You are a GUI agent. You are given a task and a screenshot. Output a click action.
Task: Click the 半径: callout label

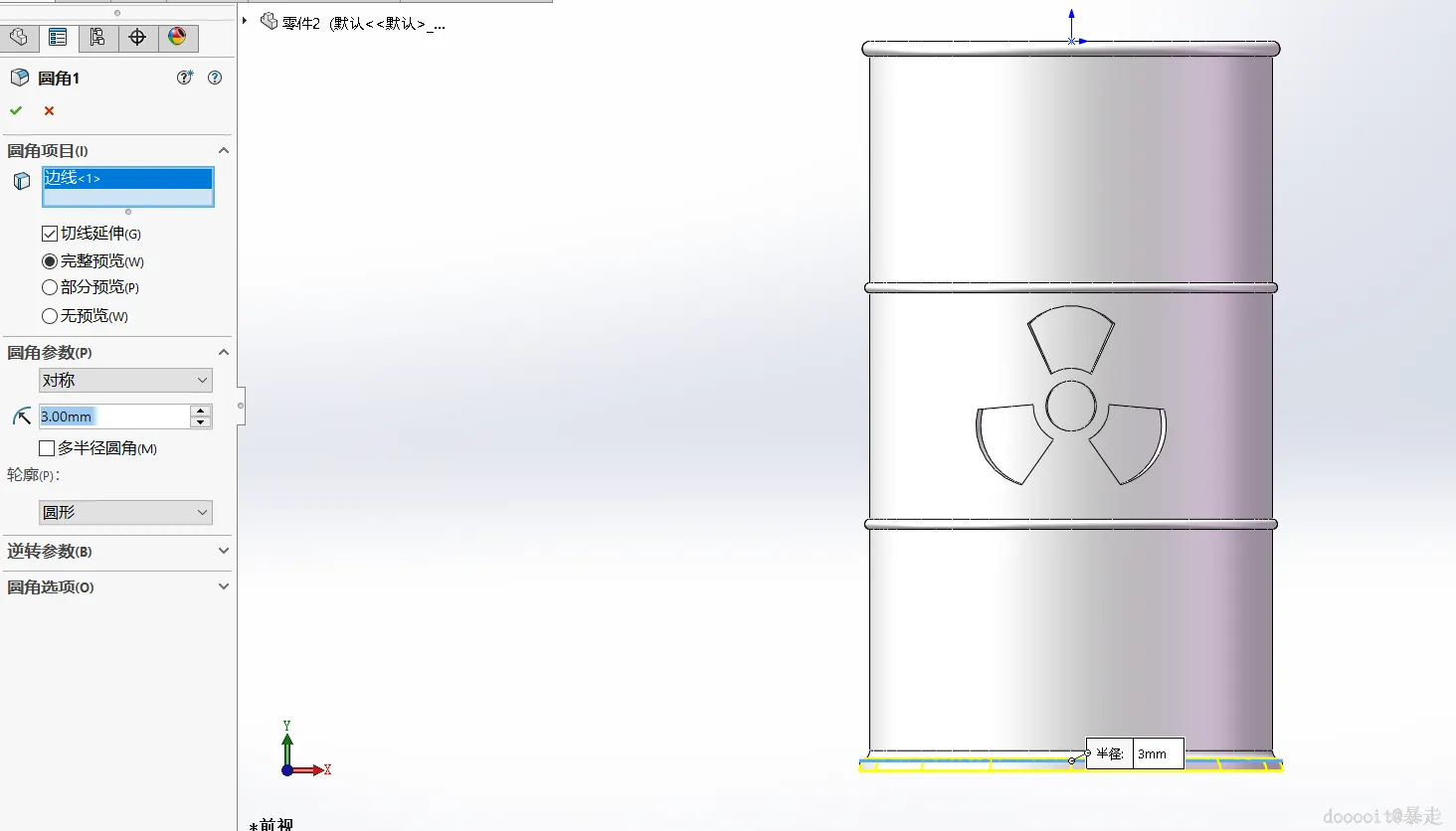click(x=1110, y=754)
